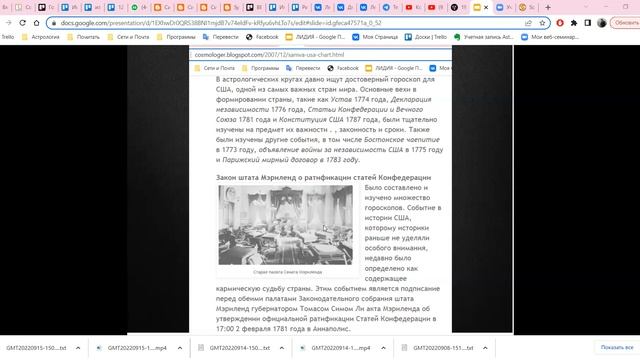
Task: Open the Trello bookmark
Action: click(x=8, y=37)
